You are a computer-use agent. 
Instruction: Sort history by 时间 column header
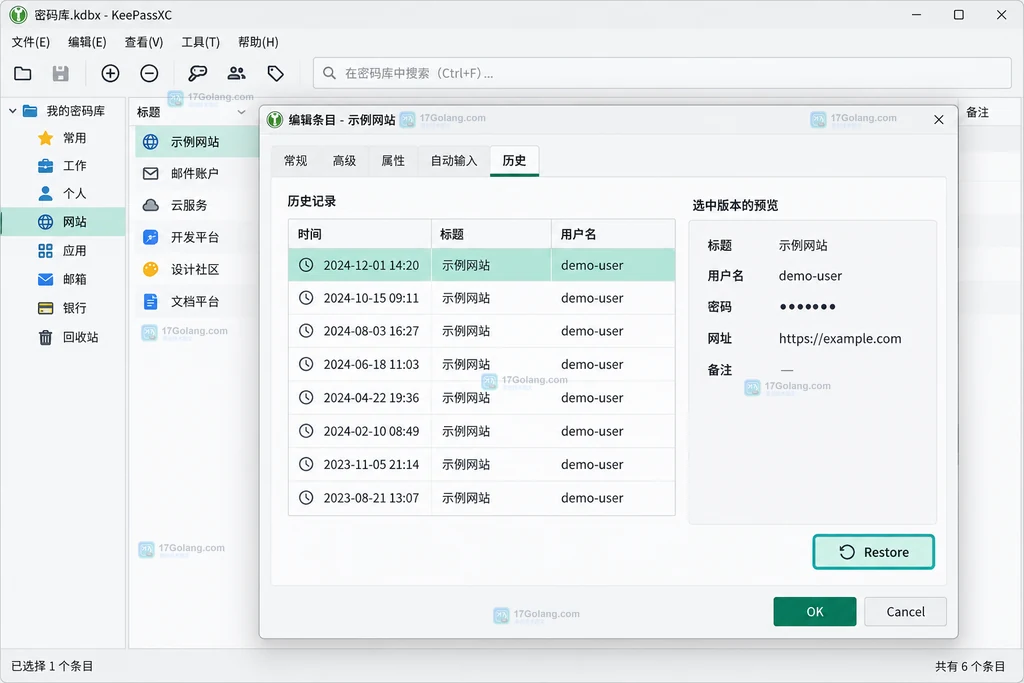pos(360,234)
